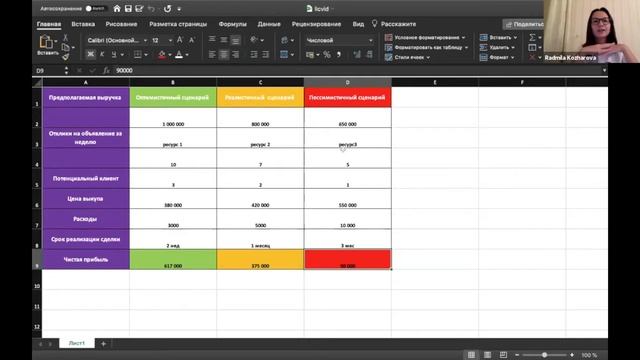Screen dimensions: 640x360
Task: Click the Format Painter brush icon
Action: (65, 57)
